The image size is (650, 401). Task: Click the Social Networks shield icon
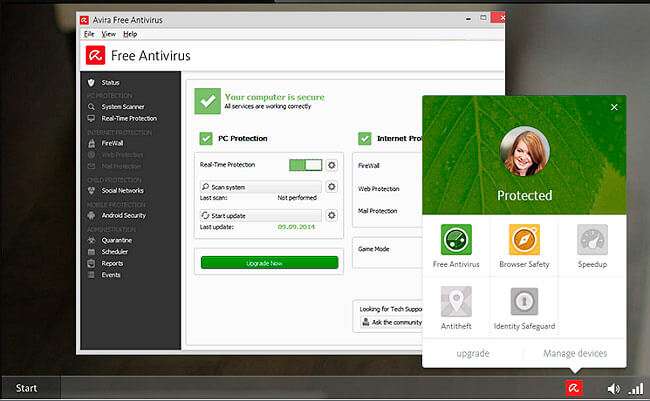tap(91, 190)
